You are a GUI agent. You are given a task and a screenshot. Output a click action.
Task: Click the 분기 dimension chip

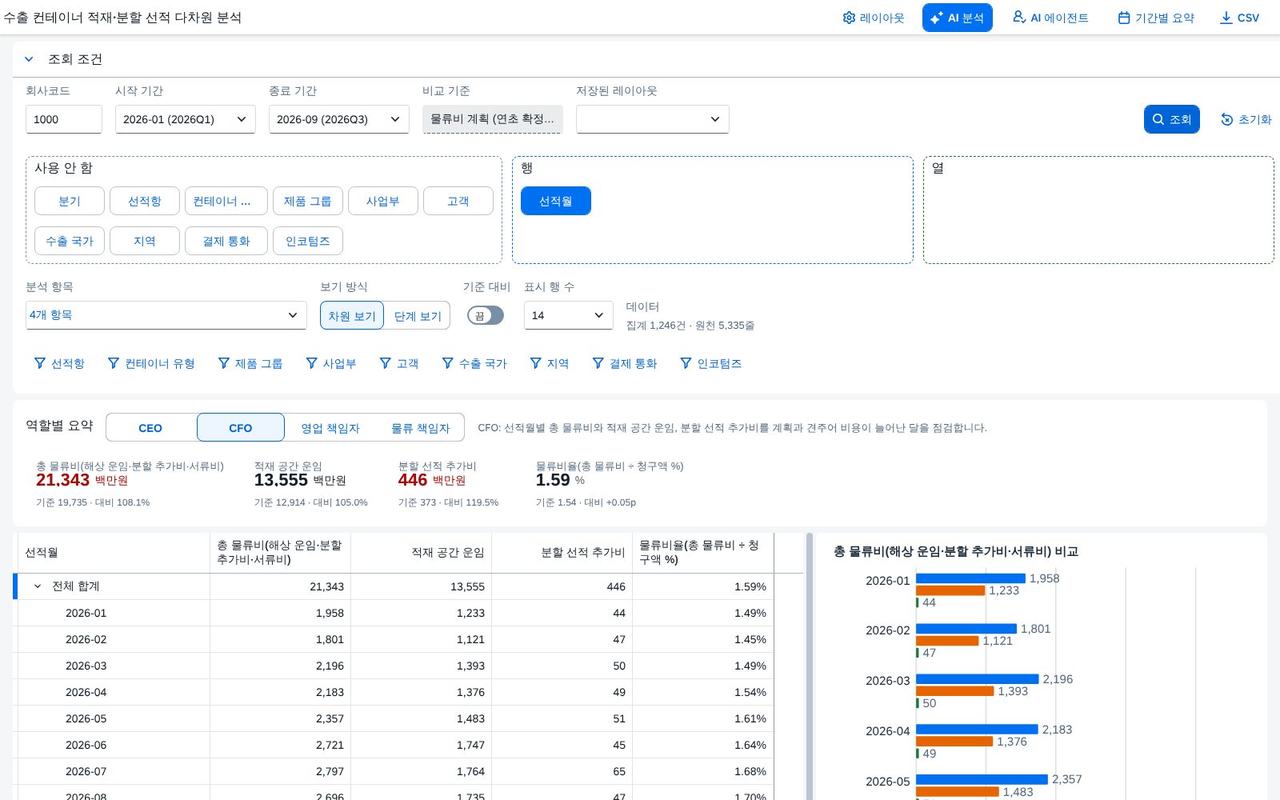pyautogui.click(x=69, y=201)
